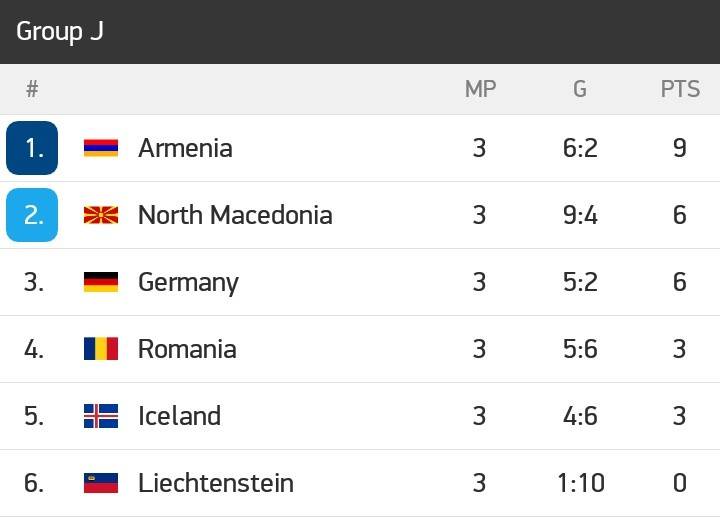
Task: Click the dark blue rank 1 badge
Action: coord(32,148)
